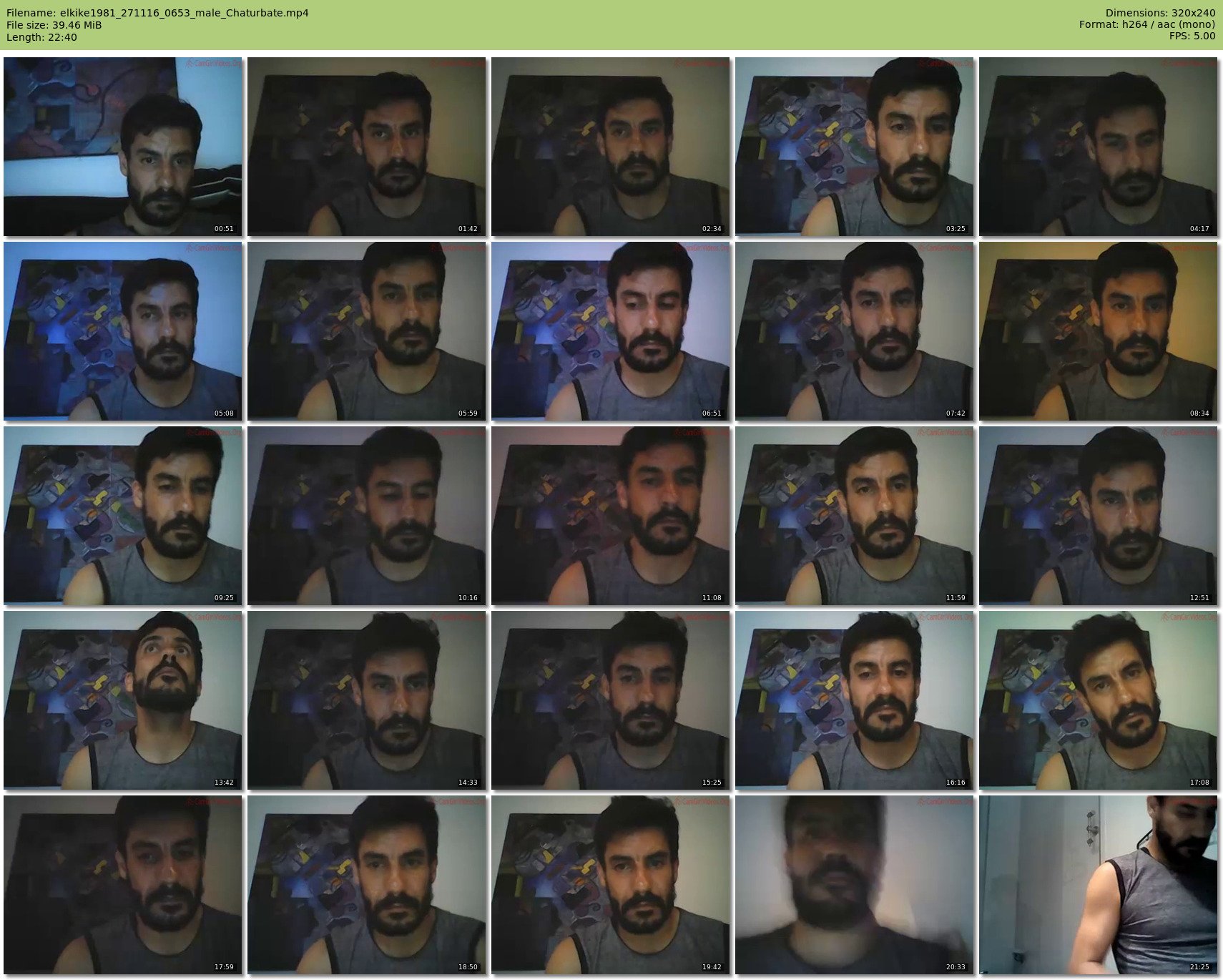
Task: Click the Dimensions 320x240 label
Action: (1160, 13)
